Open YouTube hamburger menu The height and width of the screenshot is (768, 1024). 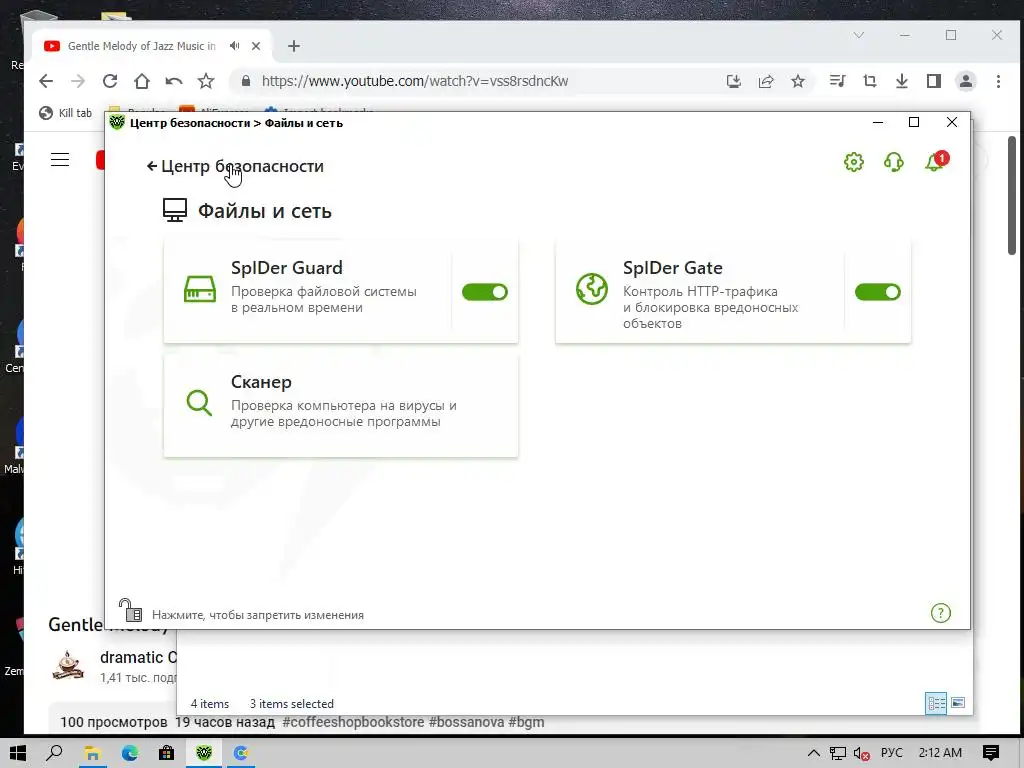click(x=60, y=159)
